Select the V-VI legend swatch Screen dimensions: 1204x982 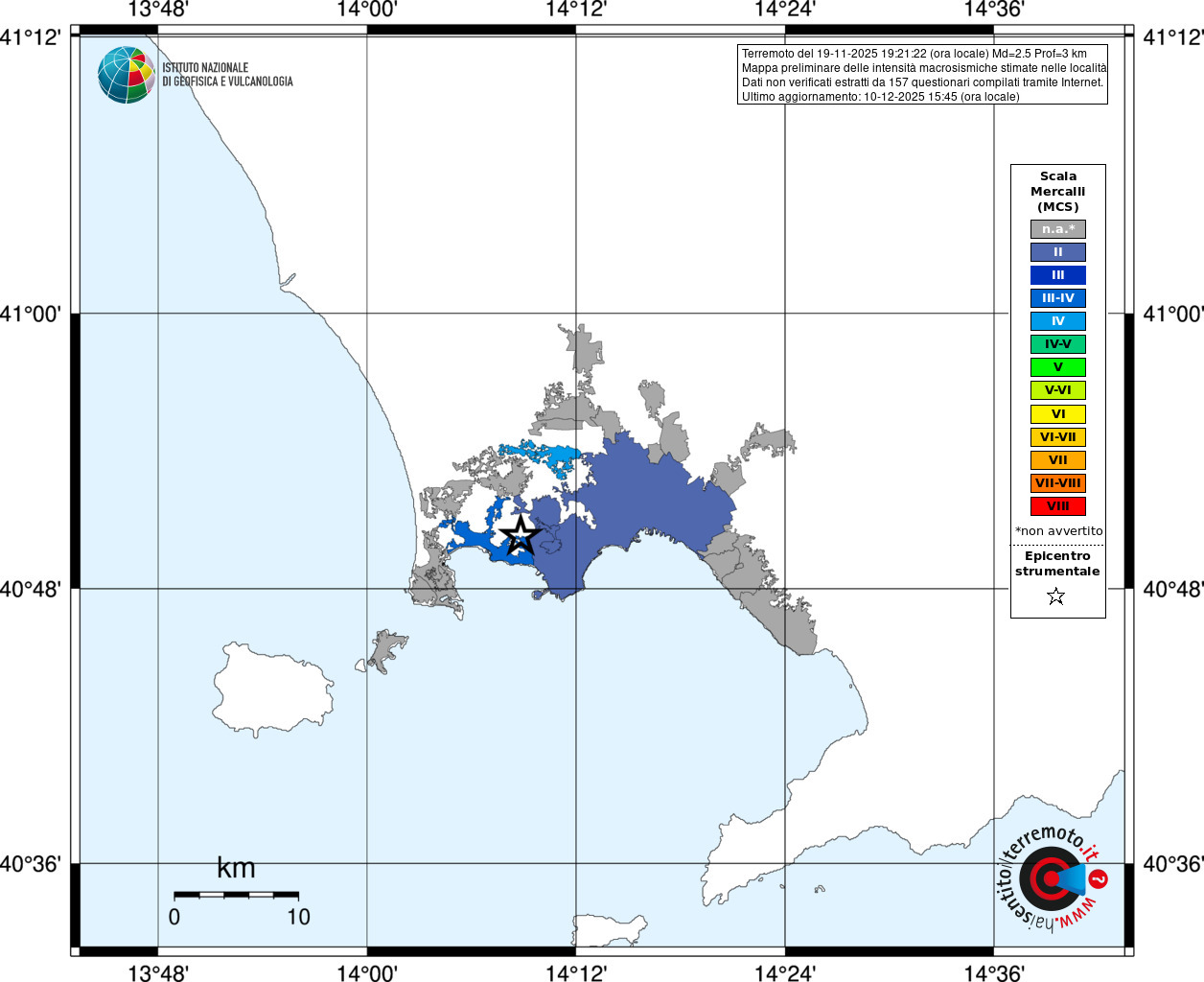[x=1058, y=390]
